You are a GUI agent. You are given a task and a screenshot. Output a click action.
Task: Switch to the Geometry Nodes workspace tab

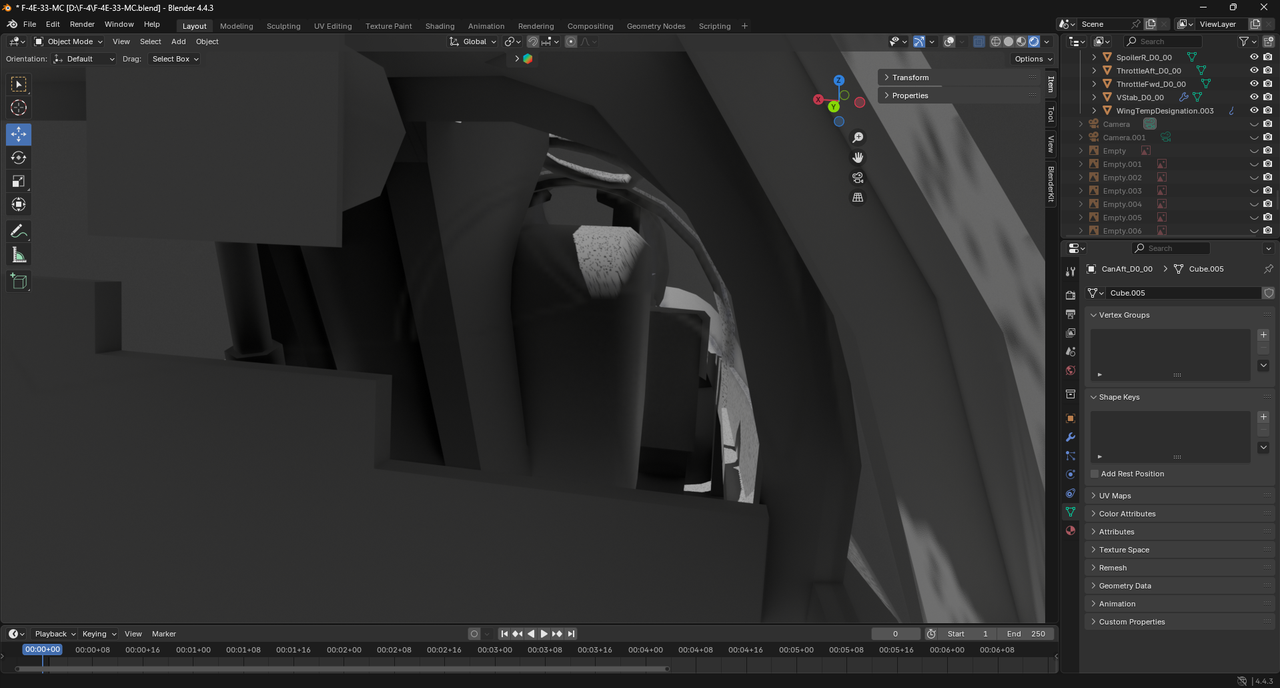click(656, 26)
